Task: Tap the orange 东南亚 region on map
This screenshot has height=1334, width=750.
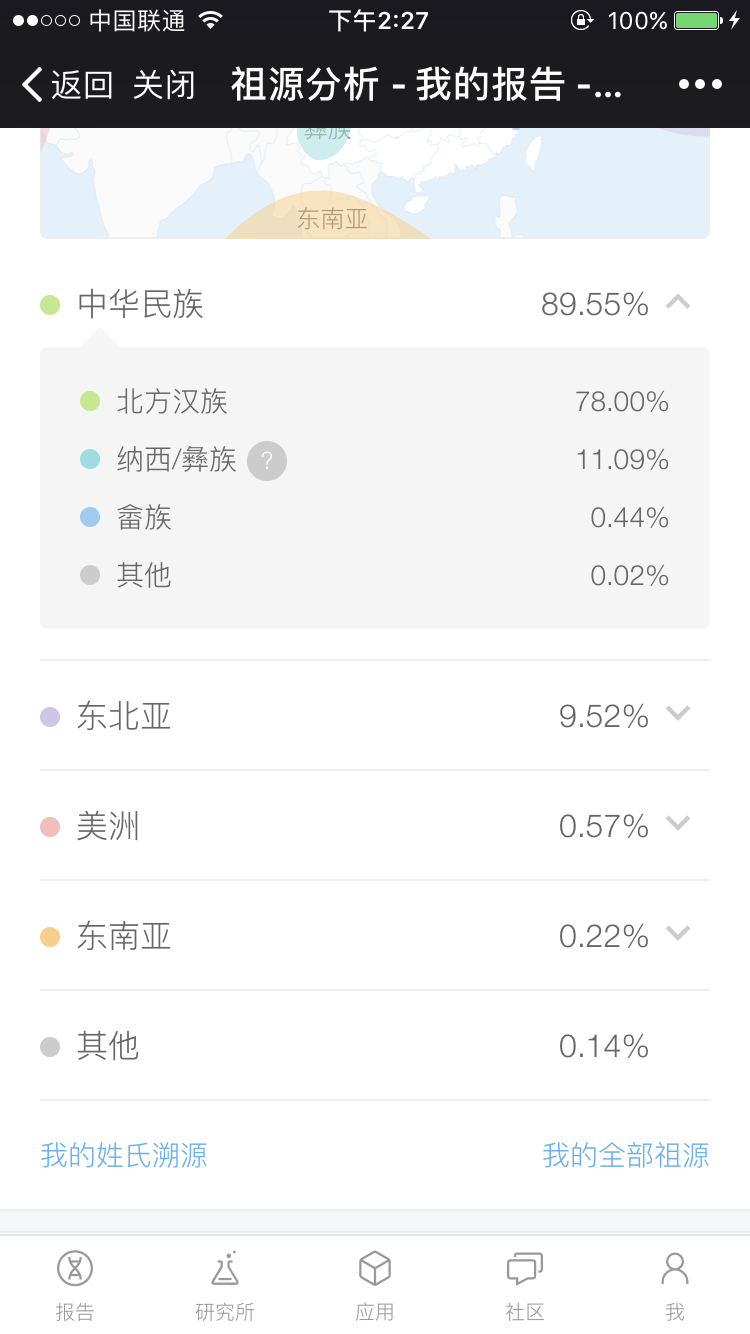Action: coord(330,220)
